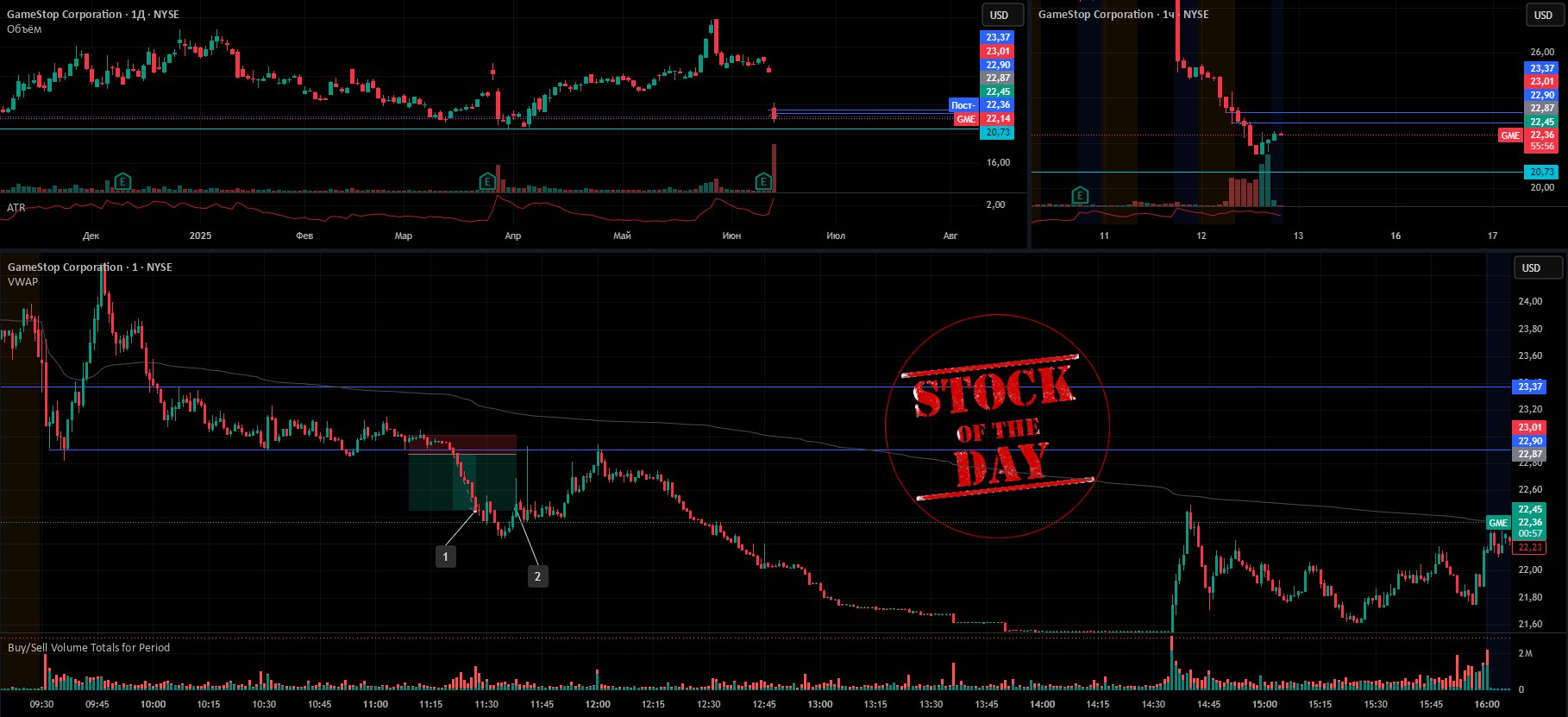Screen dimensions: 1568x717
Task: Select the VWAP indicator label
Action: pos(23,281)
